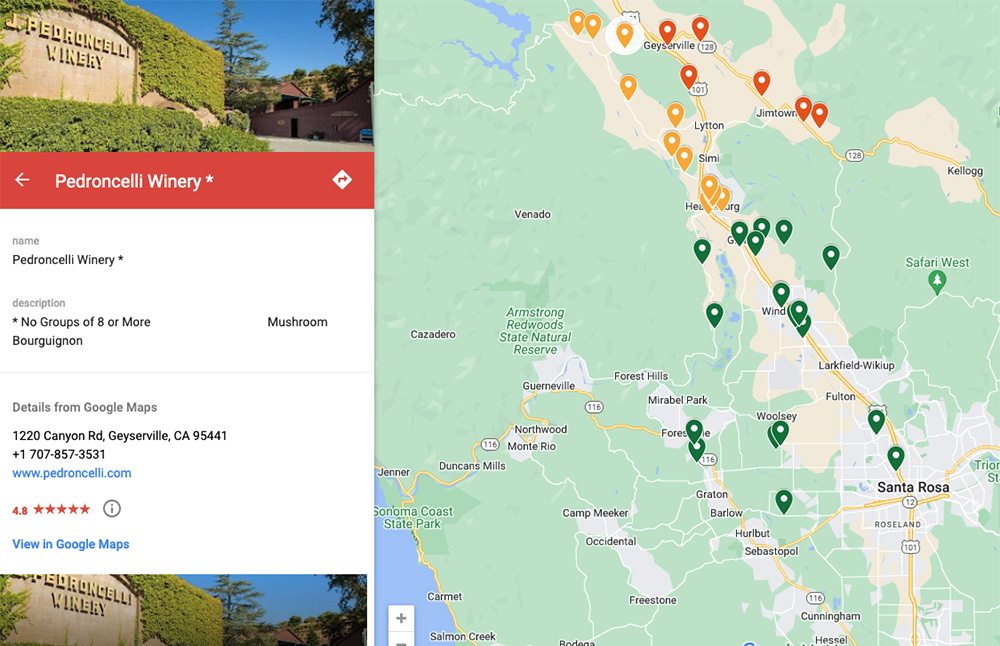
Task: Click the 'No Groups of 8 or More' description
Action: click(82, 322)
